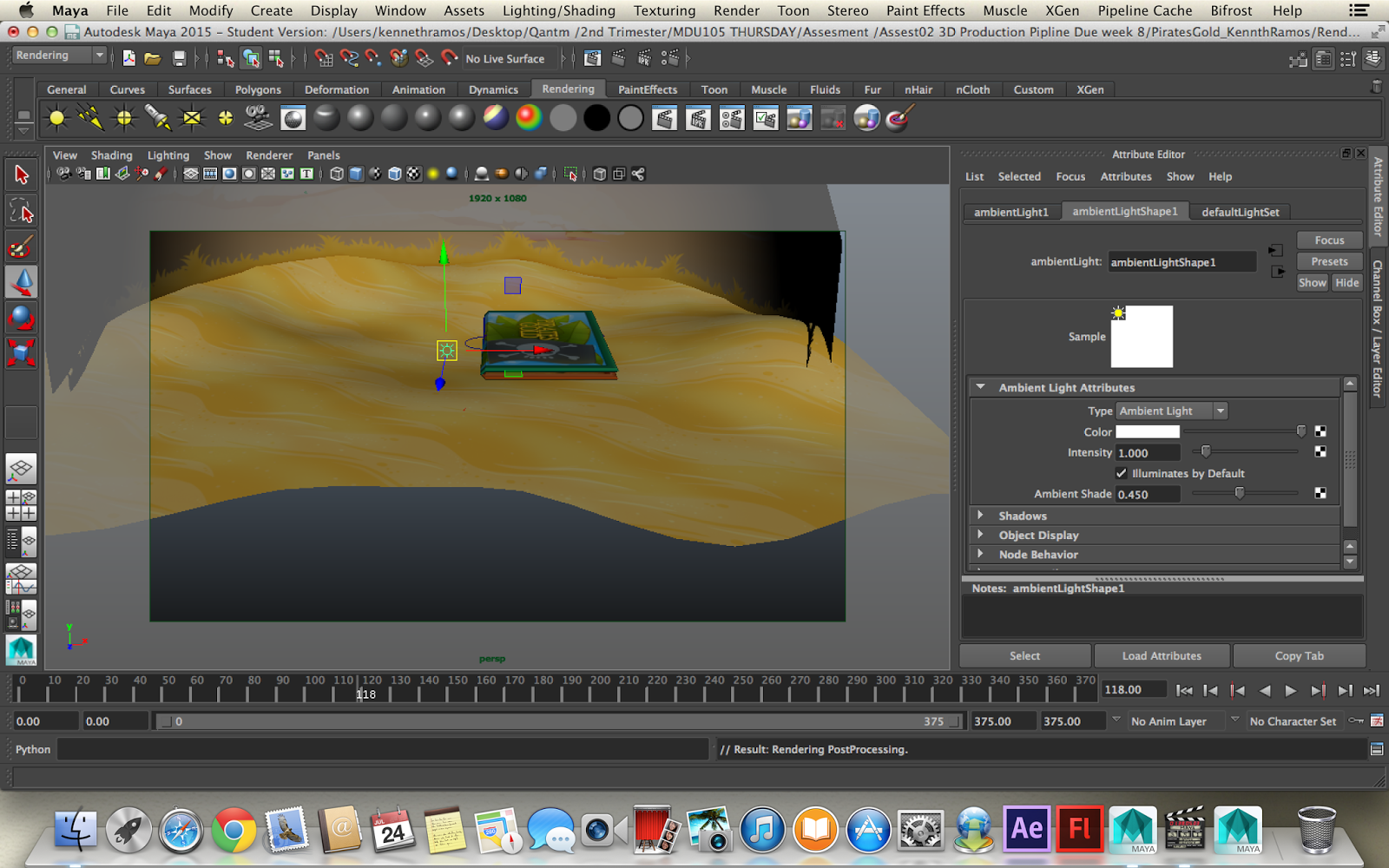Click the Presets button

tap(1329, 261)
